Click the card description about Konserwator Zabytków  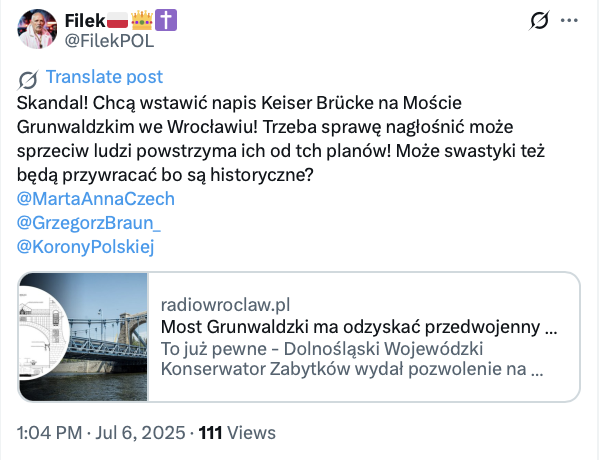(x=352, y=359)
